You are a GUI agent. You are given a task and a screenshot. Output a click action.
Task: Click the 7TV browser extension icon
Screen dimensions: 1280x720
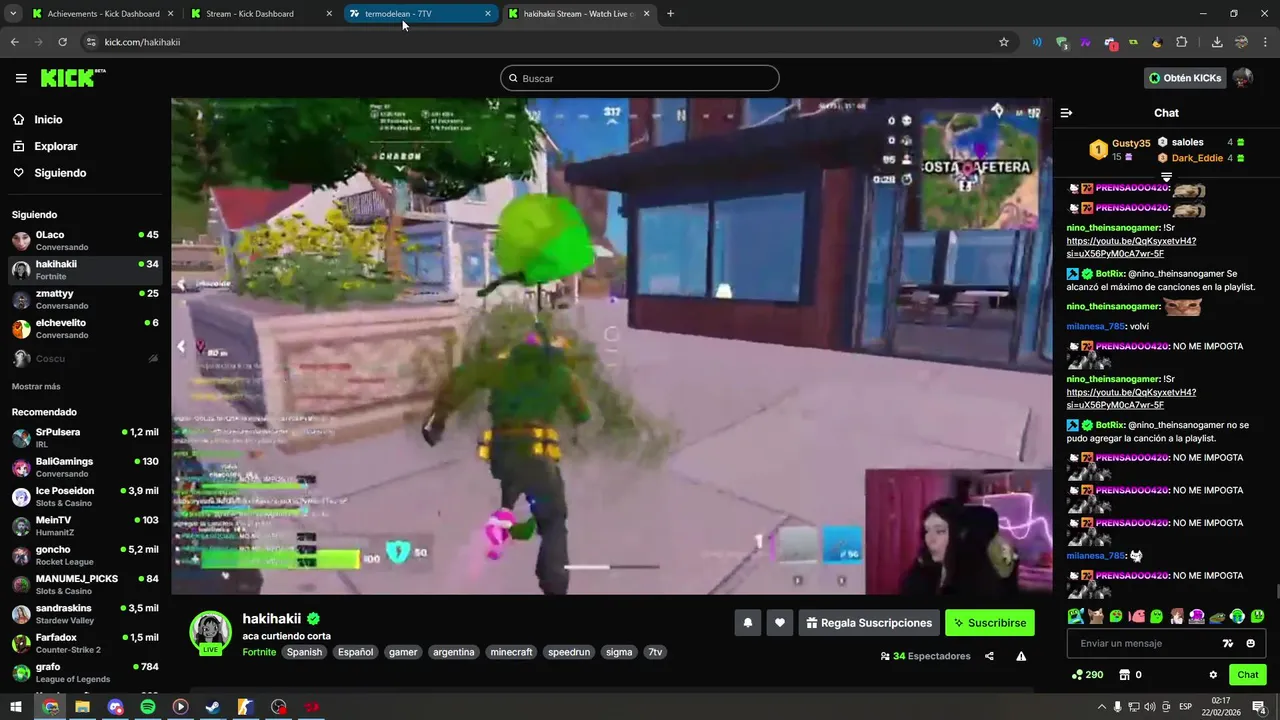point(1085,42)
